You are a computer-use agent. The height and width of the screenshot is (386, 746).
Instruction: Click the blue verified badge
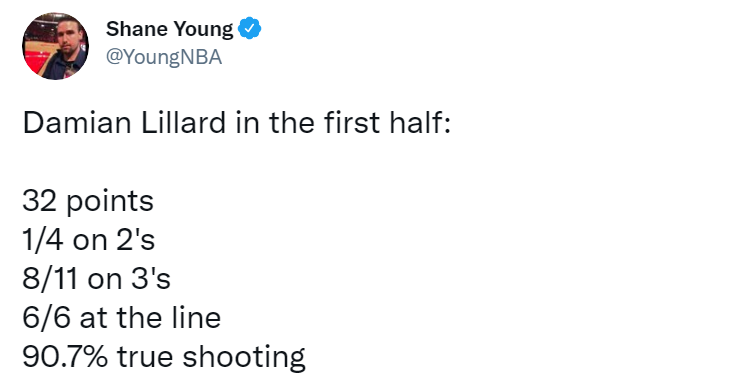250,29
